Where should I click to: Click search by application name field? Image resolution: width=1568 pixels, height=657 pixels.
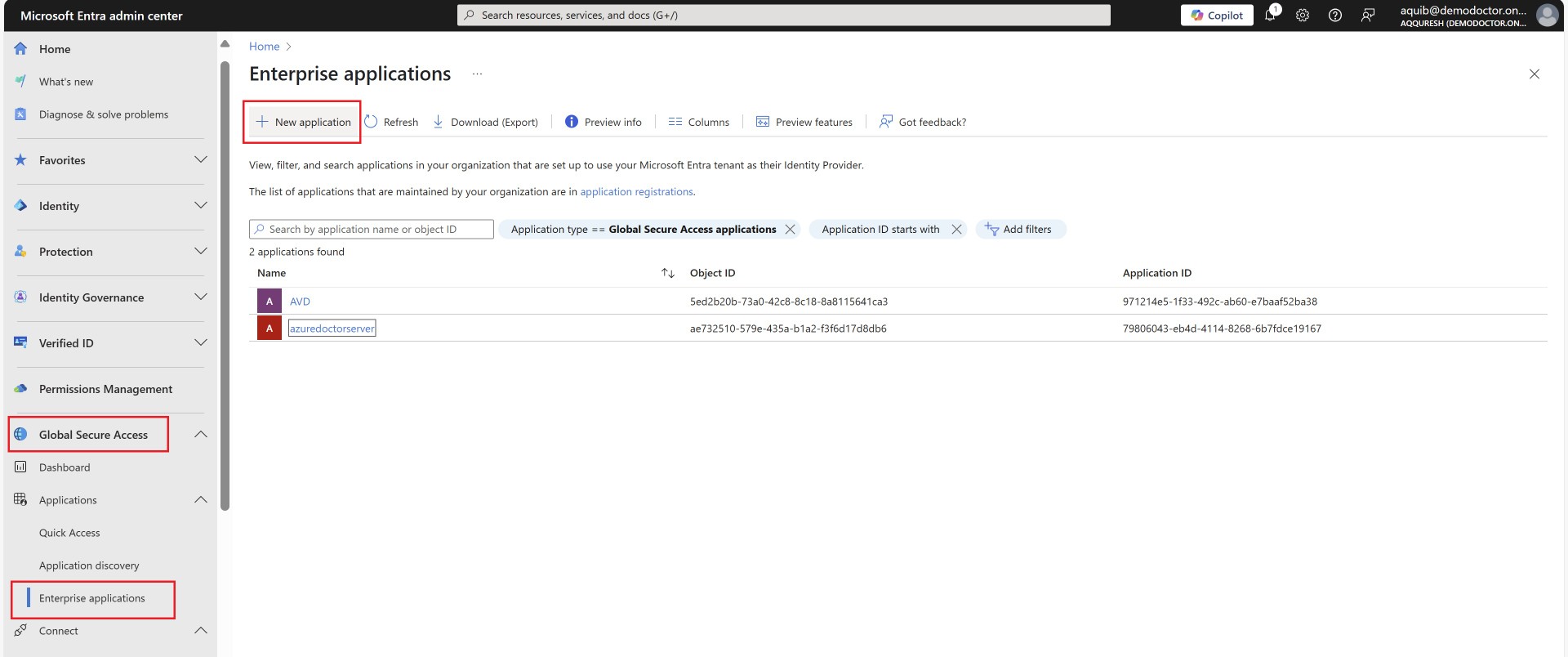tap(372, 230)
